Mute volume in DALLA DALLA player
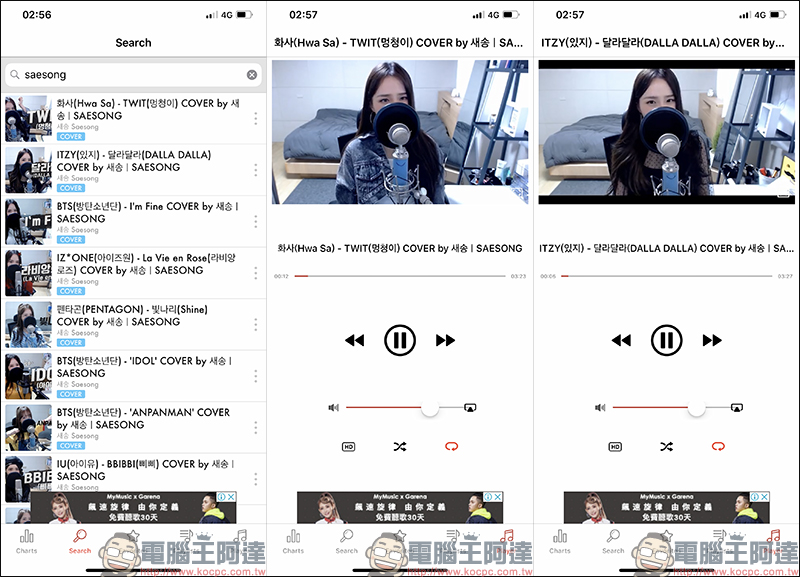Image resolution: width=800 pixels, height=577 pixels. 601,408
